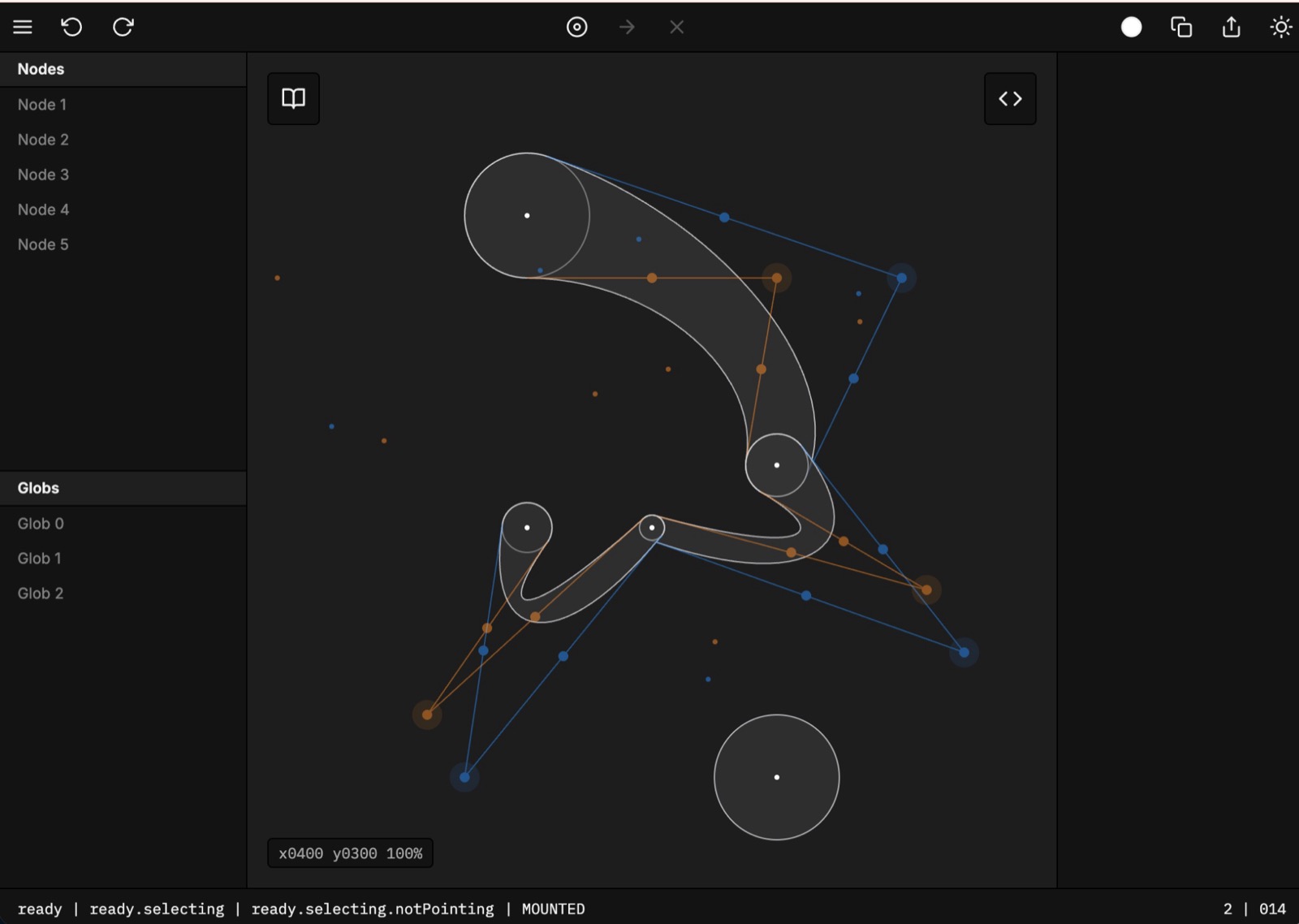Click the medium node center right of canvas

coord(777,465)
